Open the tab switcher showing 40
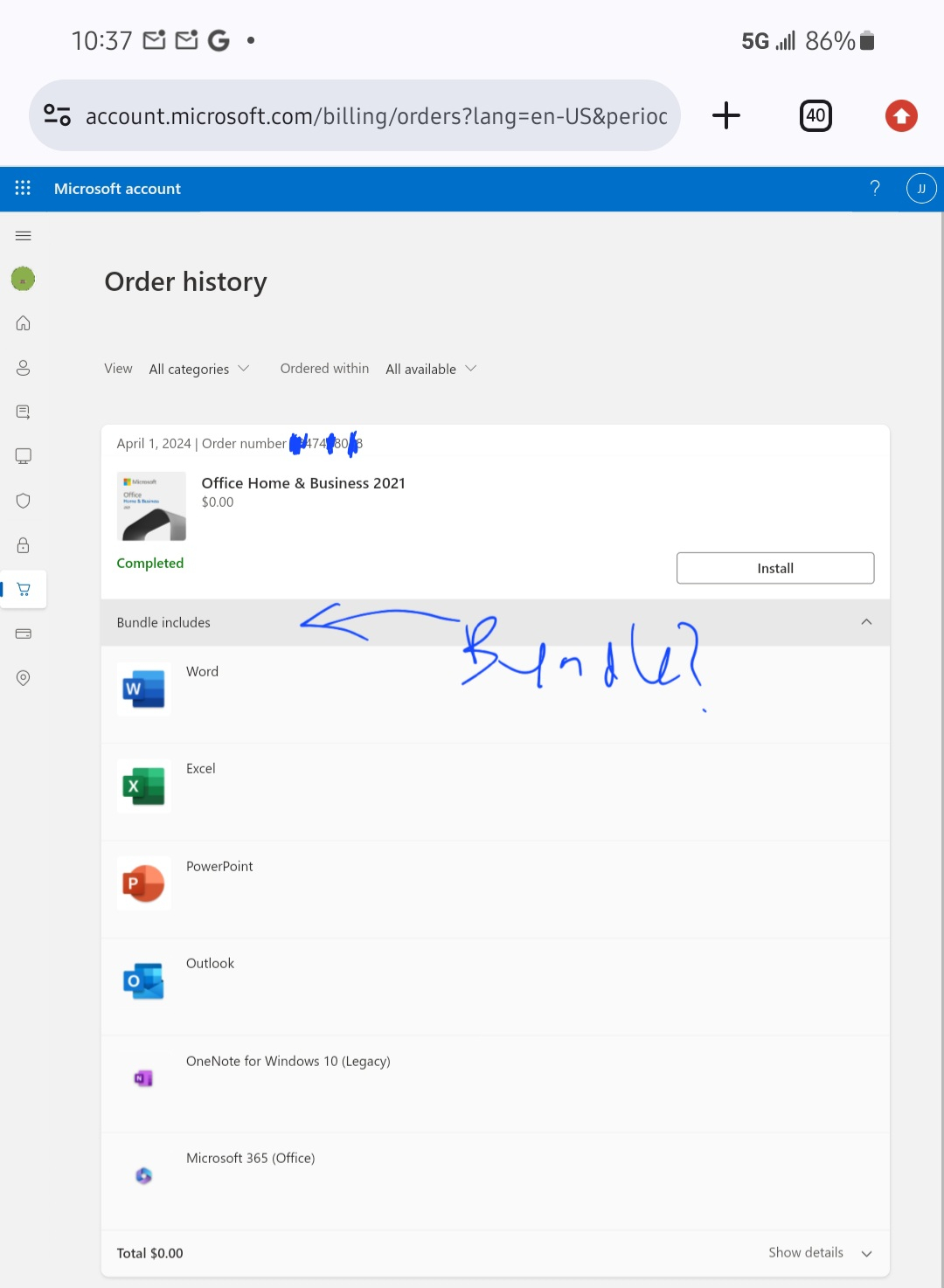944x1288 pixels. (816, 115)
